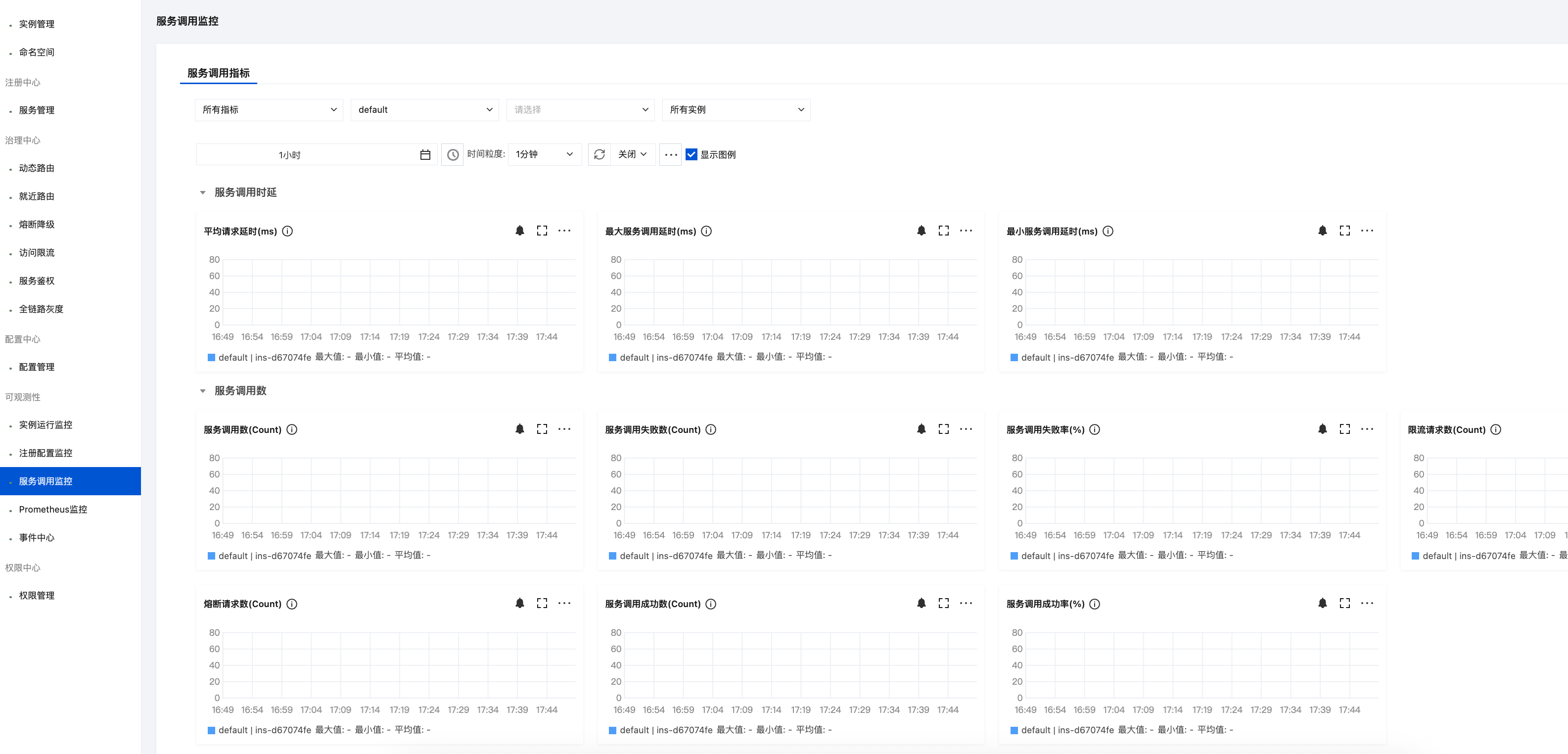Click info icon next to 服务调用数(Count)
The image size is (1568, 754).
291,429
